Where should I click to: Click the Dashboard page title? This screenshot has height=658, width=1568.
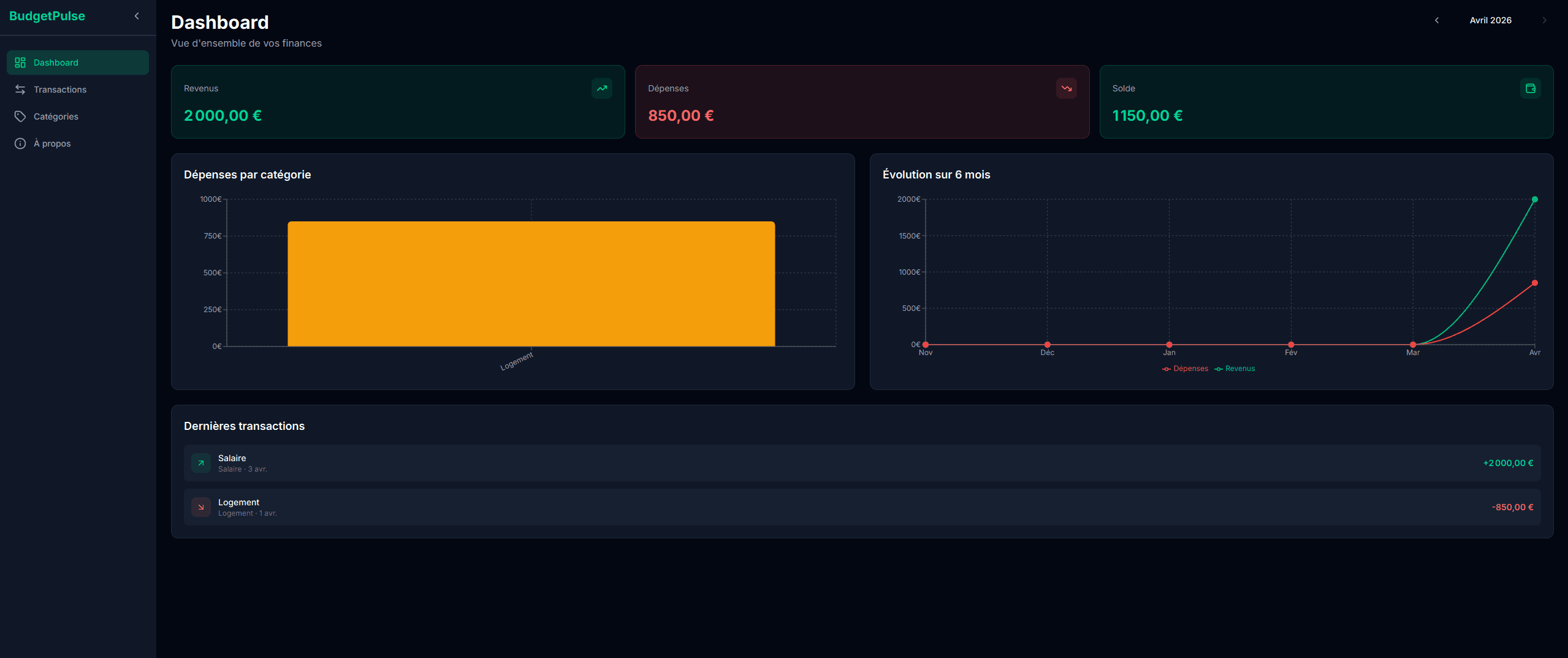pos(220,23)
